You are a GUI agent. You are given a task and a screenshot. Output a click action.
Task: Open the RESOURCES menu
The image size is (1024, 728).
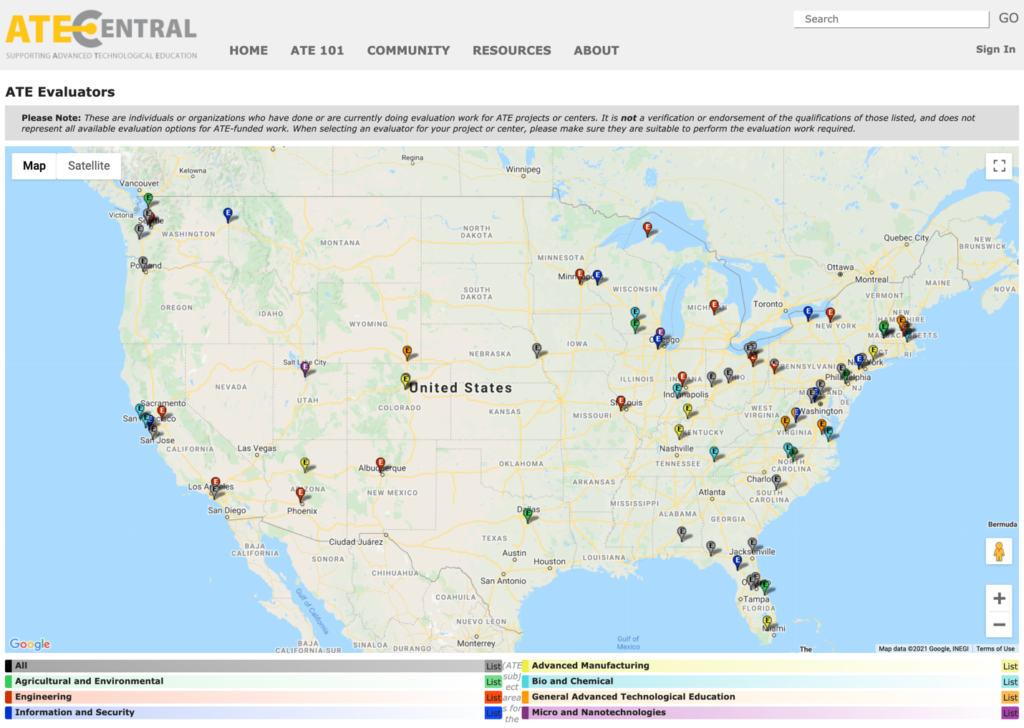[511, 50]
